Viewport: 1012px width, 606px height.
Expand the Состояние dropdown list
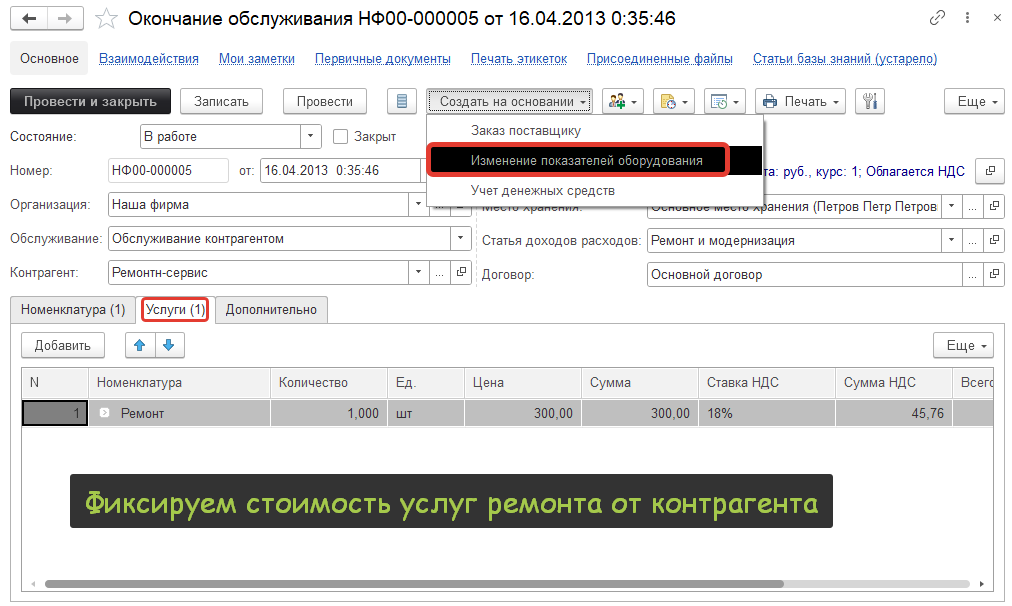tap(311, 136)
